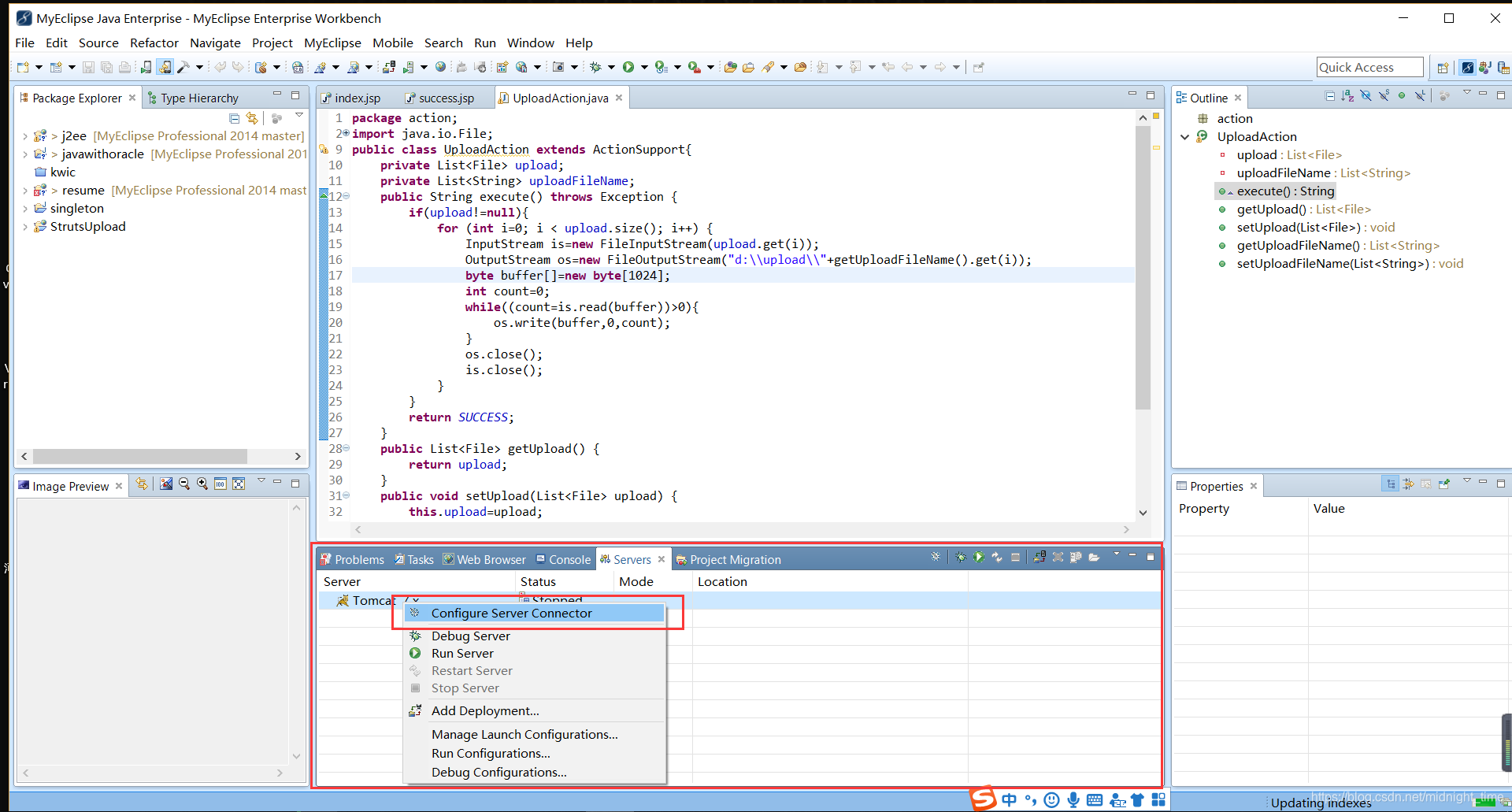Toggle MyEclipse Java Enterprise perspective button
Image resolution: width=1512 pixels, height=812 pixels.
[1468, 68]
